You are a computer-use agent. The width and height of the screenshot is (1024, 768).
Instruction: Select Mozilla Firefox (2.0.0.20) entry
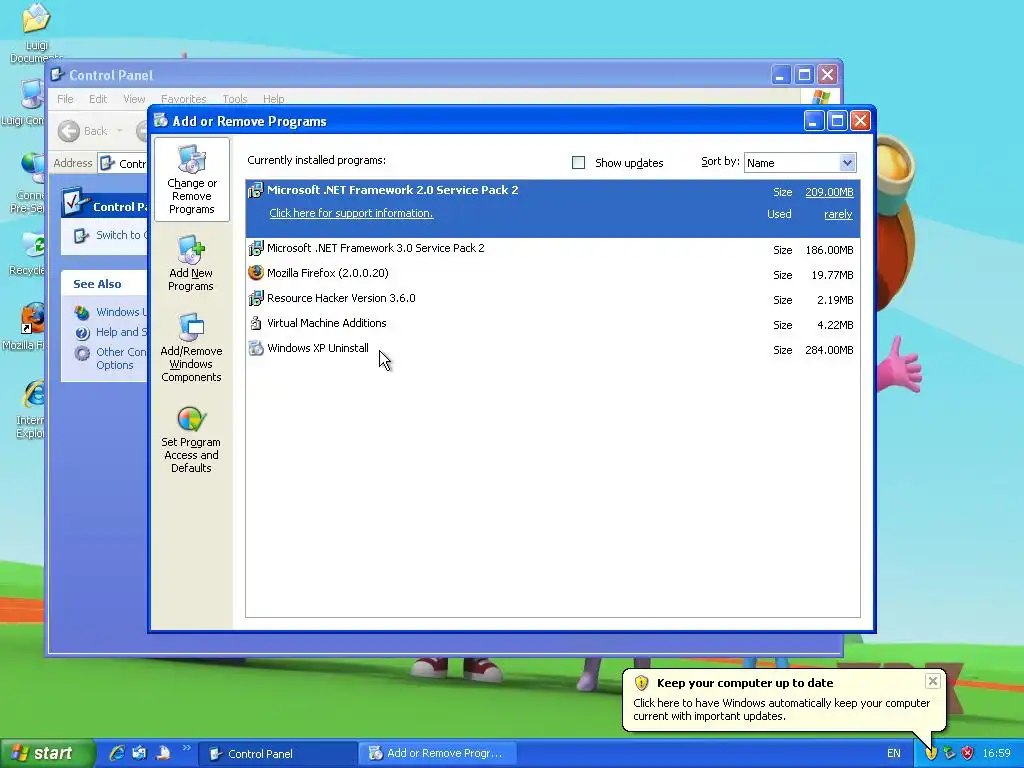point(552,274)
